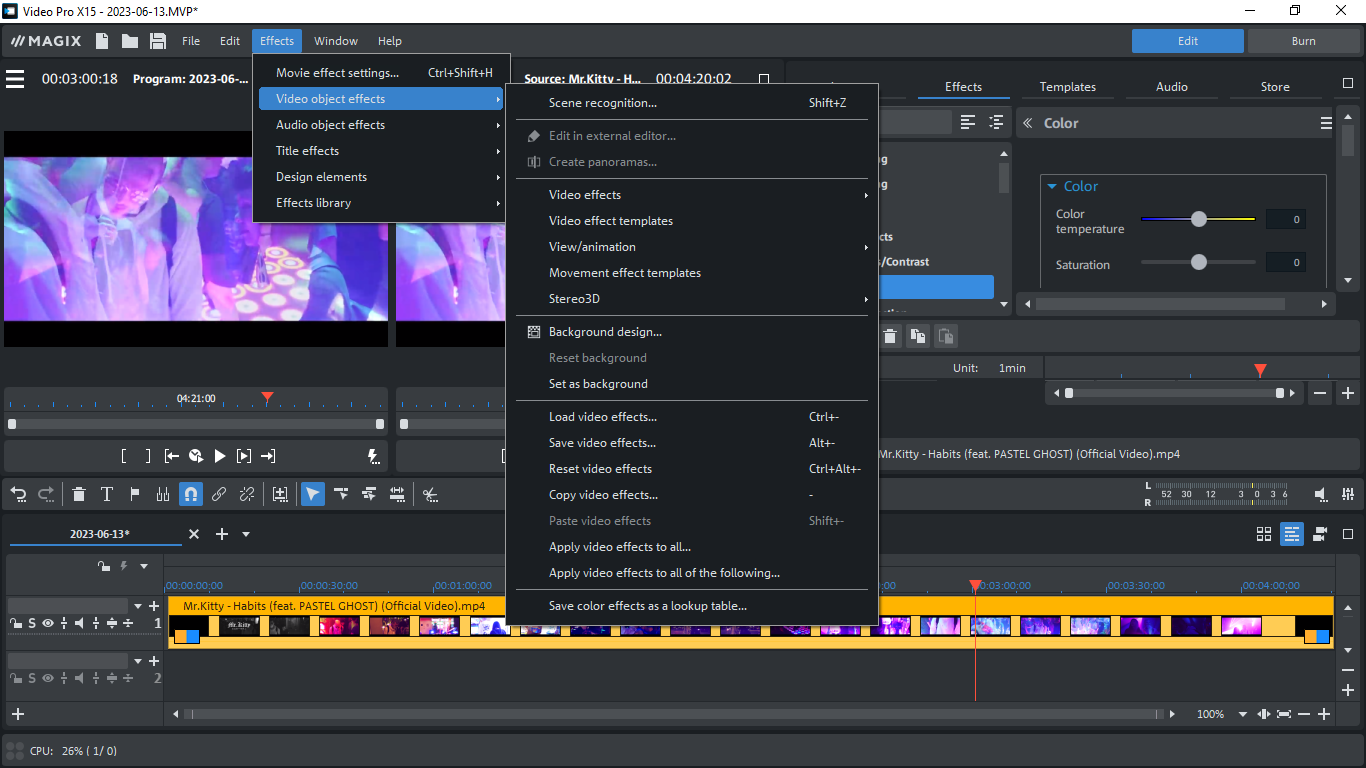This screenshot has width=1366, height=768.
Task: Choose Scene recognition from the menu
Action: 602,103
